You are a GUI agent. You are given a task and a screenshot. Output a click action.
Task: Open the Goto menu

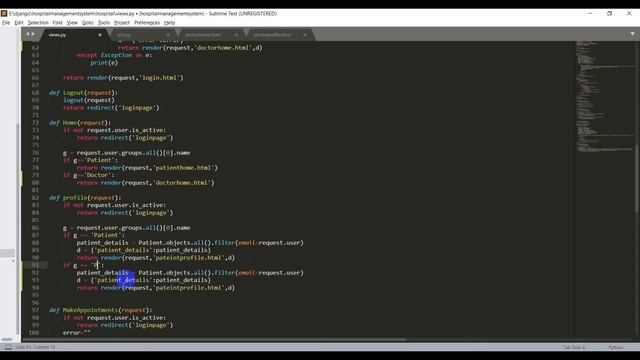click(88, 22)
